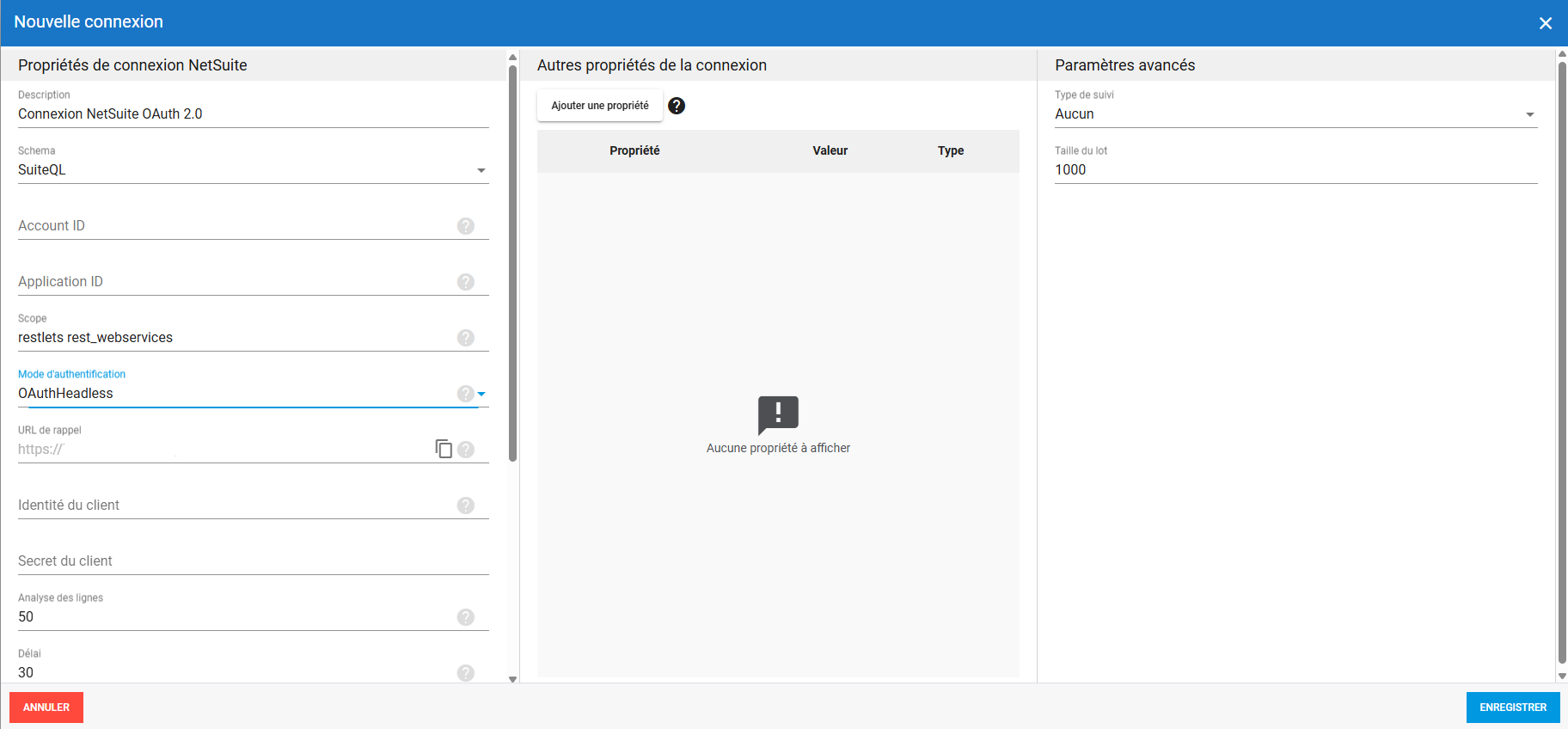The width and height of the screenshot is (1568, 729).
Task: Open help next to Ajouter une propriété
Action: pyautogui.click(x=677, y=106)
